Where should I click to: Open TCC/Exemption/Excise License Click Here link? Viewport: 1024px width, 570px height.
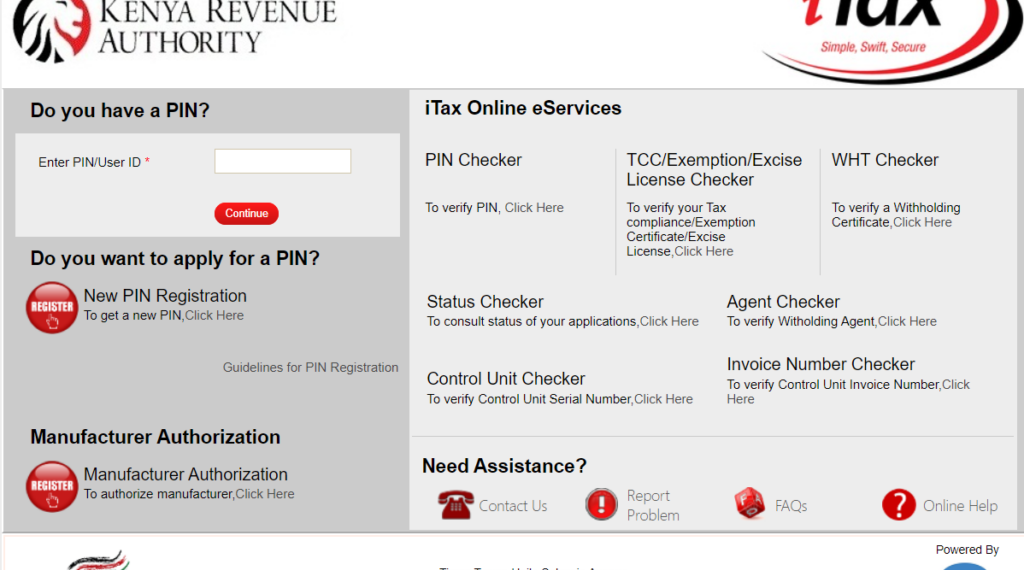(703, 251)
